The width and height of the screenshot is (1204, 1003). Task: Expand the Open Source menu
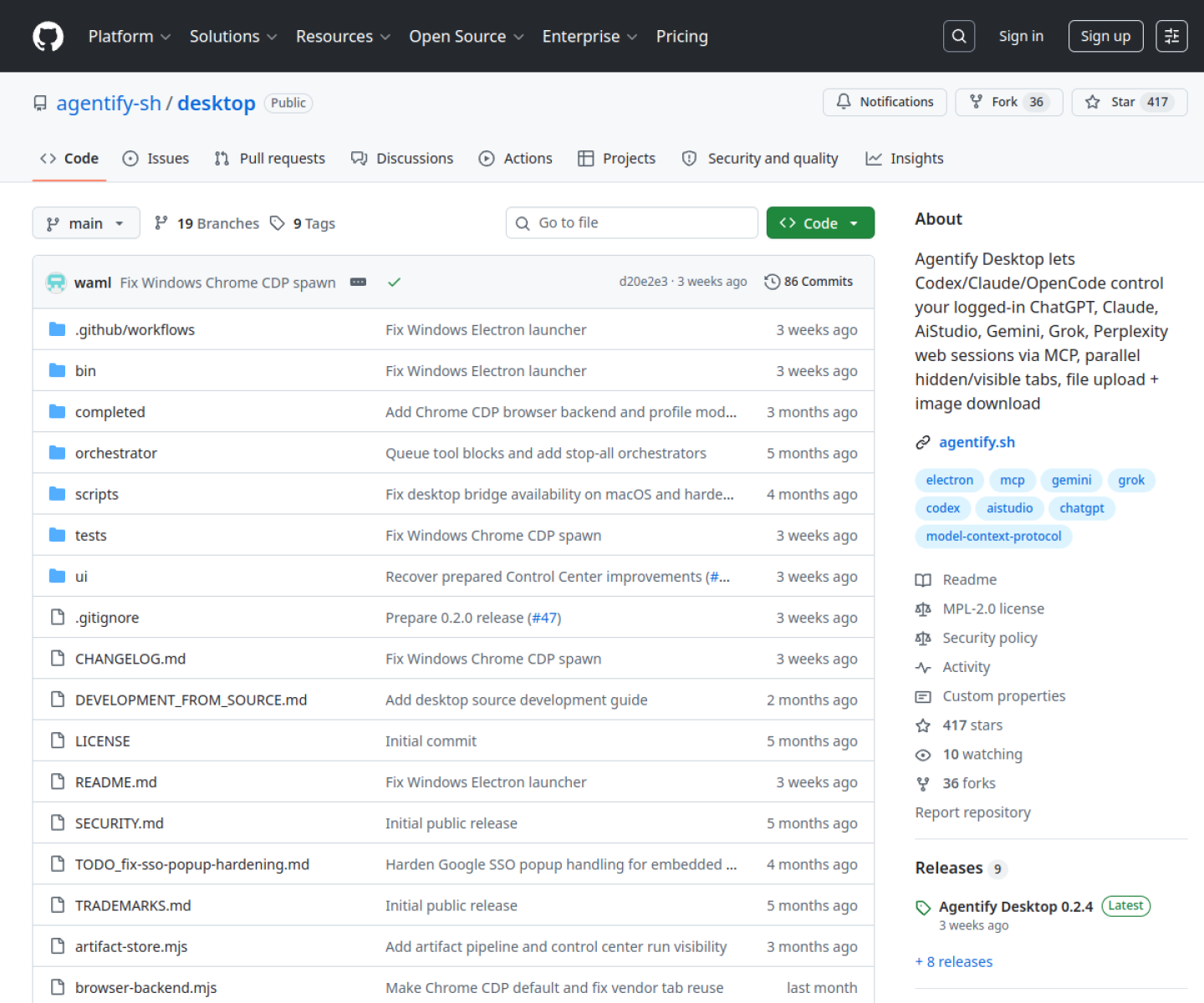click(x=467, y=37)
